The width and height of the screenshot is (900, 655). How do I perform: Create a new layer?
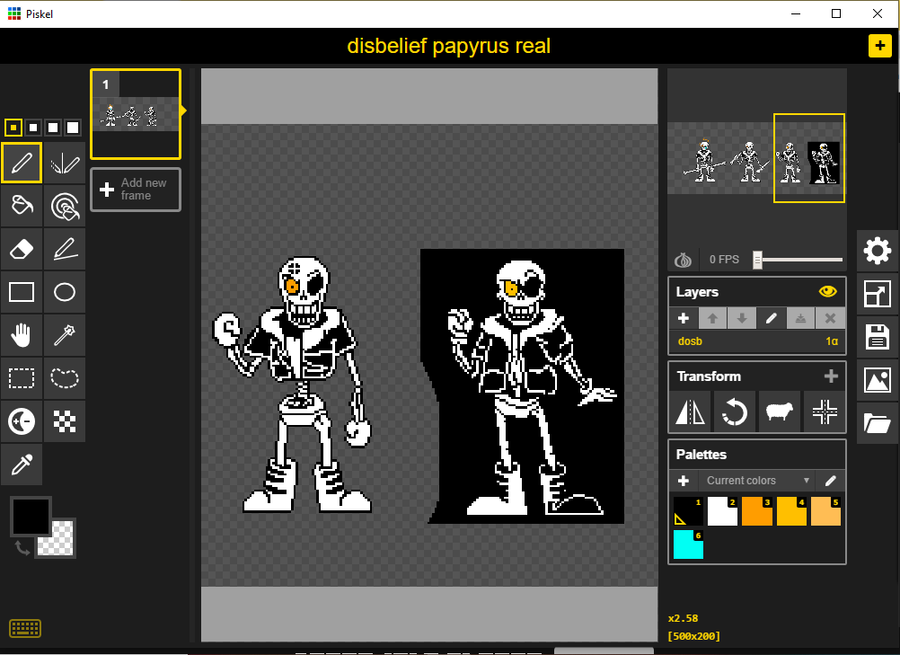pos(684,318)
